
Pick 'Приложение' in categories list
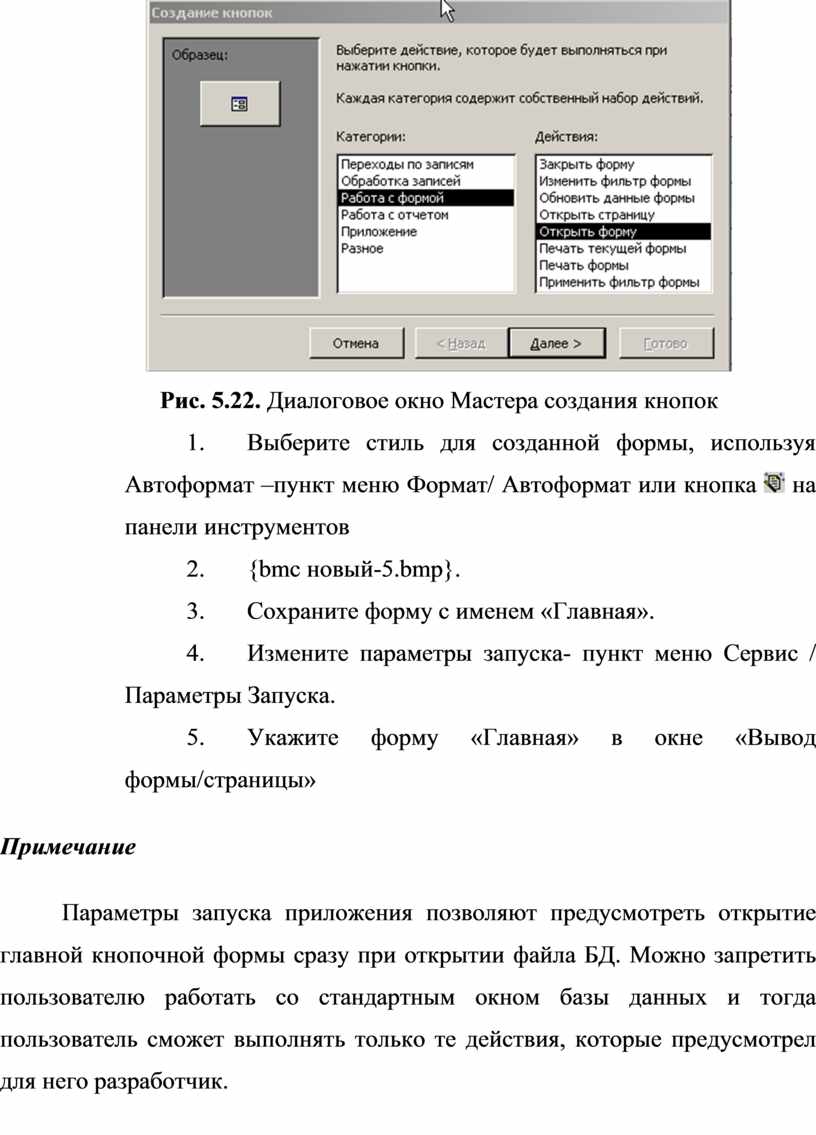(x=379, y=232)
